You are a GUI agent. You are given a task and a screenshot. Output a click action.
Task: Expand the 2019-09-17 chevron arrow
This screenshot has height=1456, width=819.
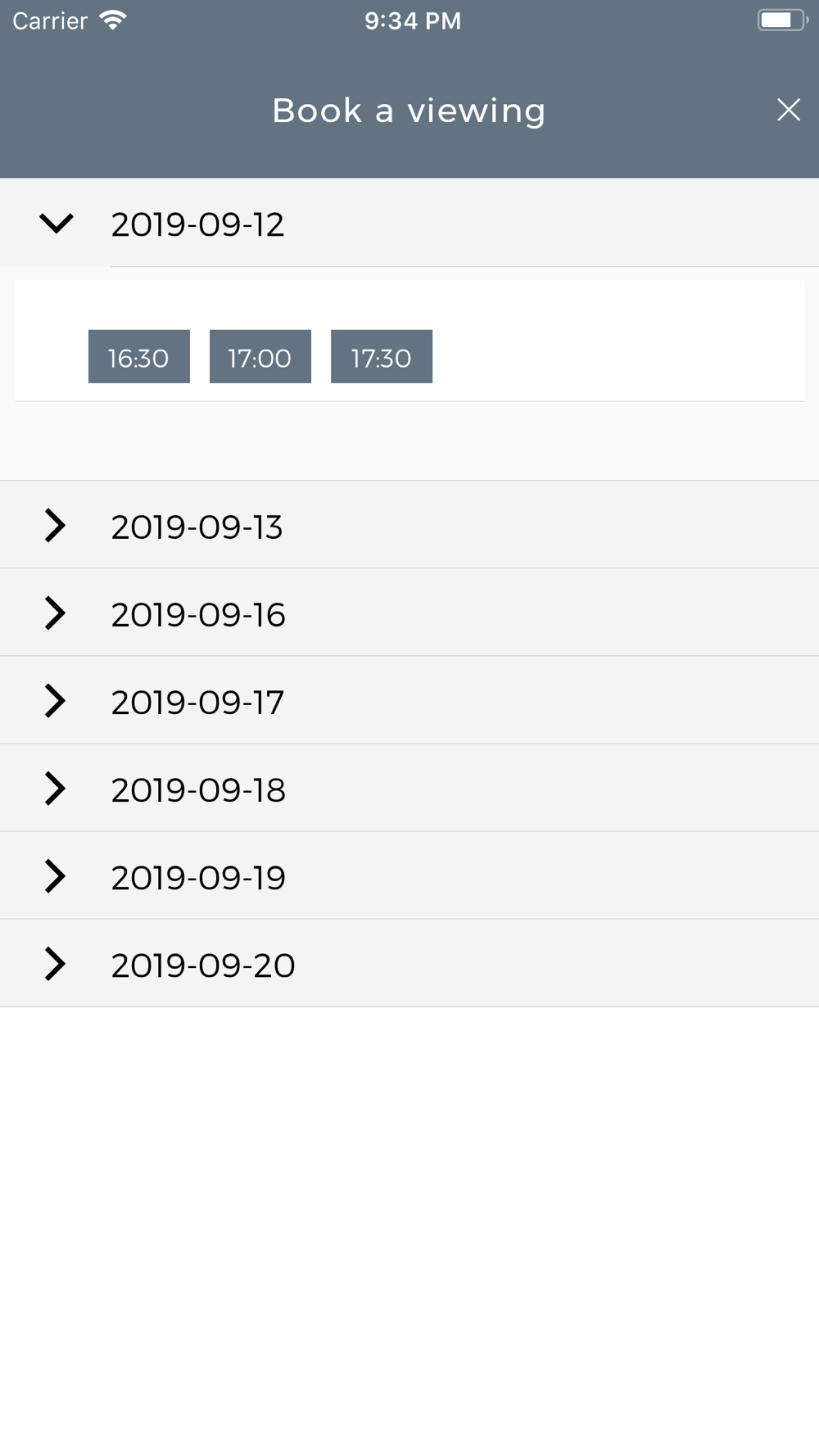click(x=55, y=700)
